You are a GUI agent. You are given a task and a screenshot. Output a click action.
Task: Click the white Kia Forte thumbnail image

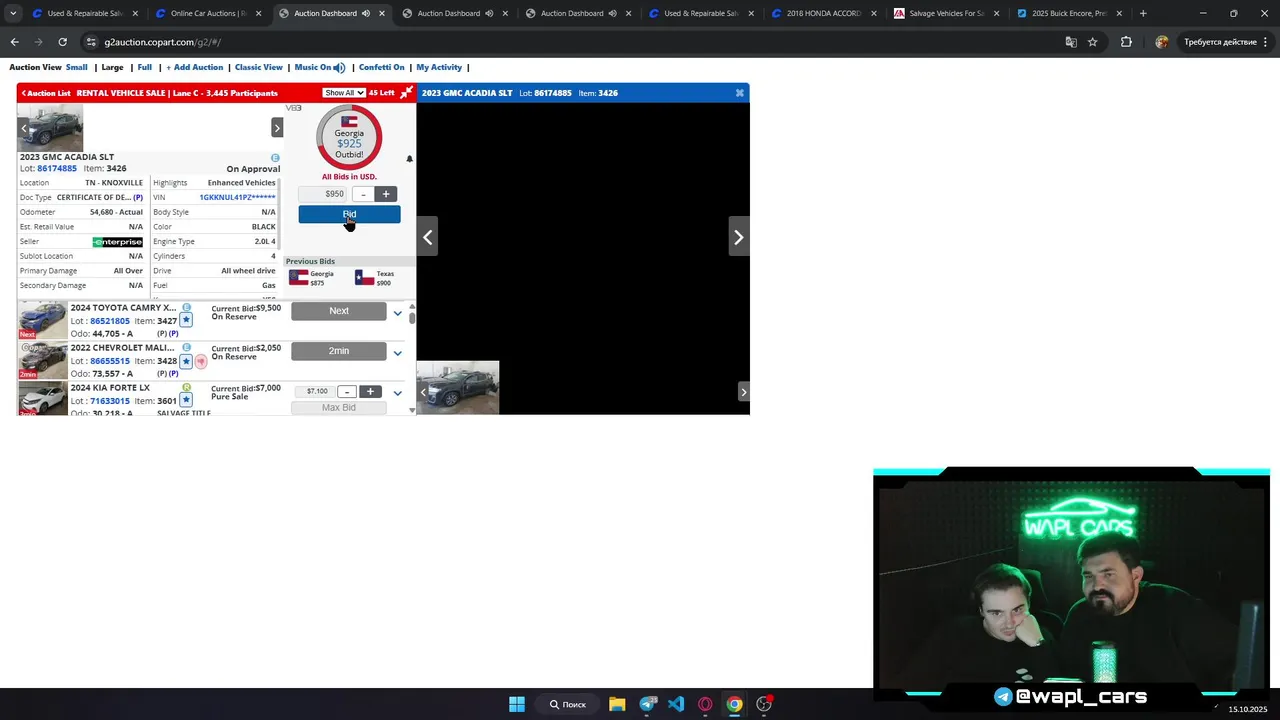pos(43,398)
